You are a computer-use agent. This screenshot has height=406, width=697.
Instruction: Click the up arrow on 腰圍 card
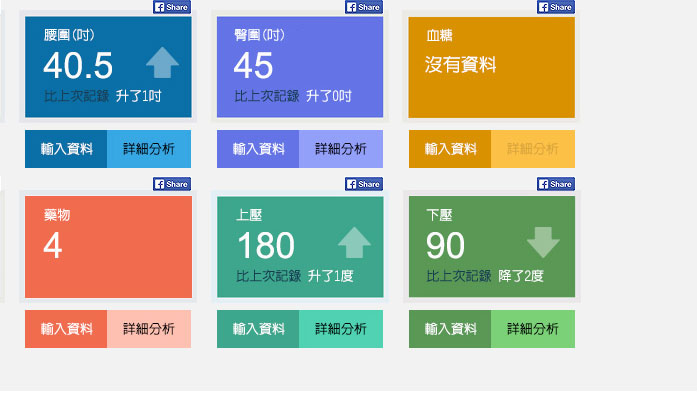pos(162,63)
